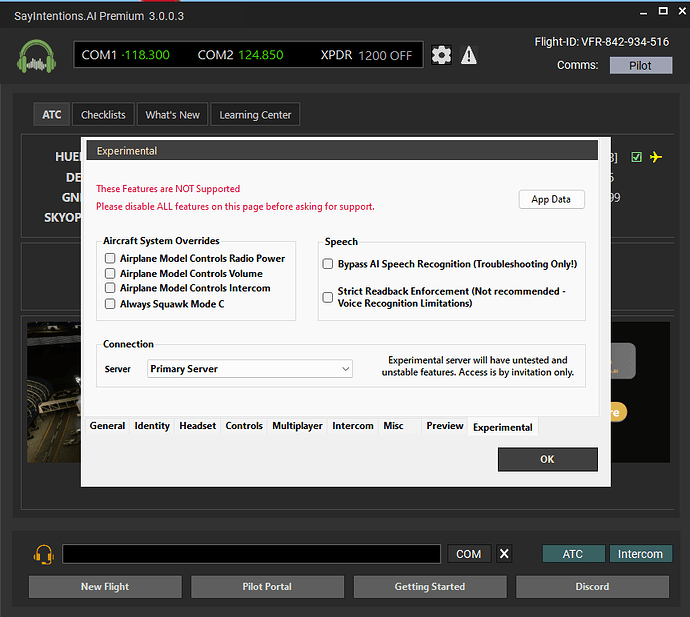Open the Discord link button
690x617 pixels.
[x=592, y=587]
